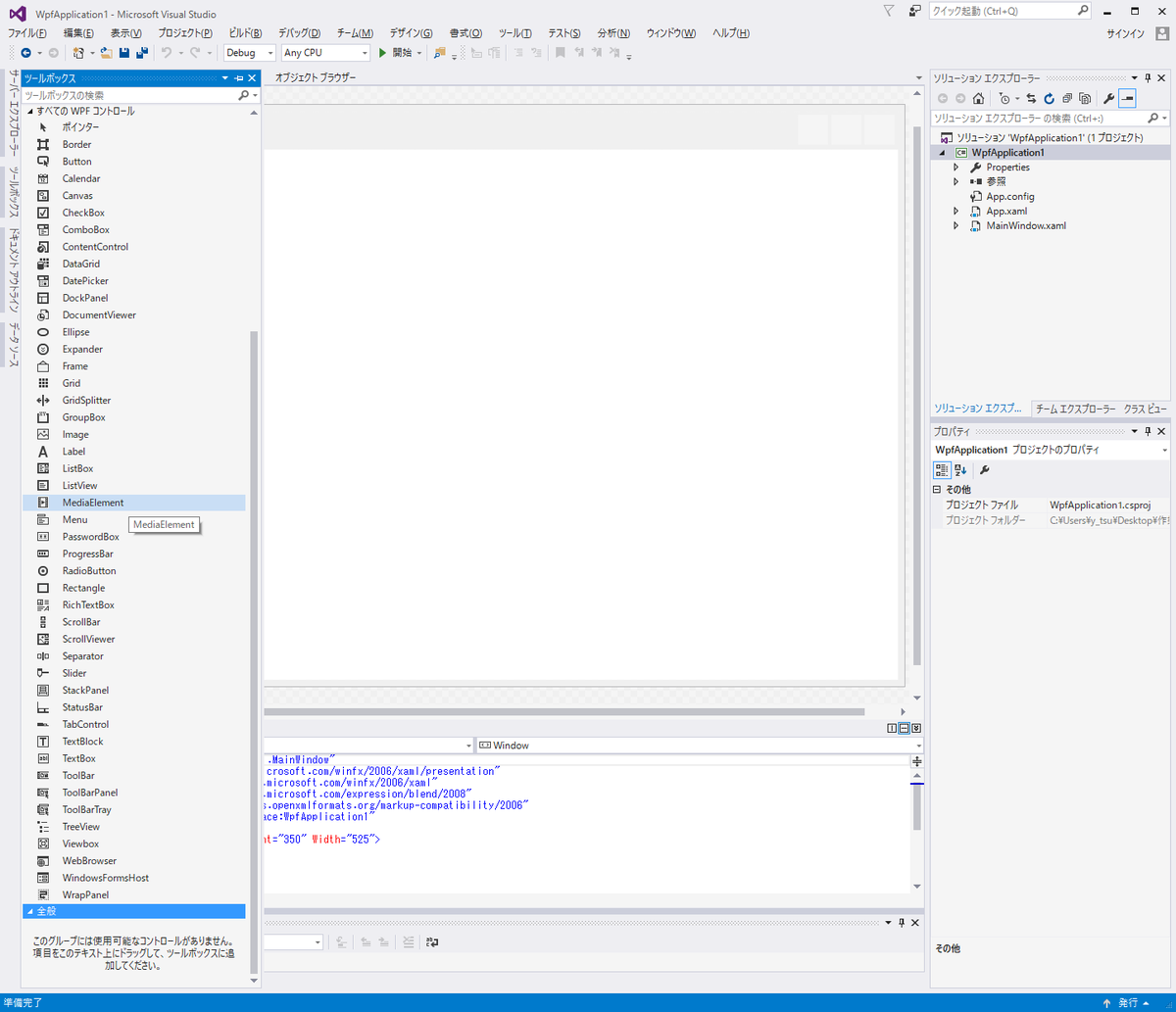Click the Home icon in Solution Explorer
Viewport: 1176px width, 1012px height.
[978, 98]
